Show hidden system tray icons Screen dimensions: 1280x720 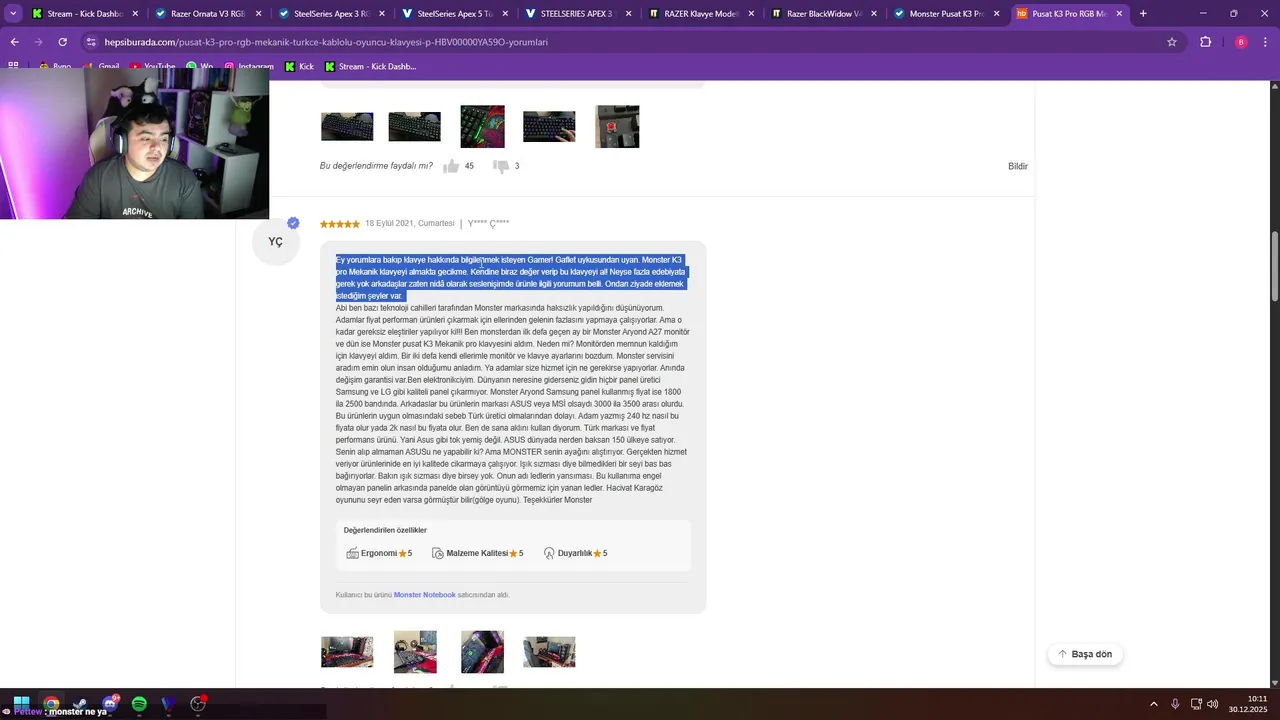(1153, 704)
